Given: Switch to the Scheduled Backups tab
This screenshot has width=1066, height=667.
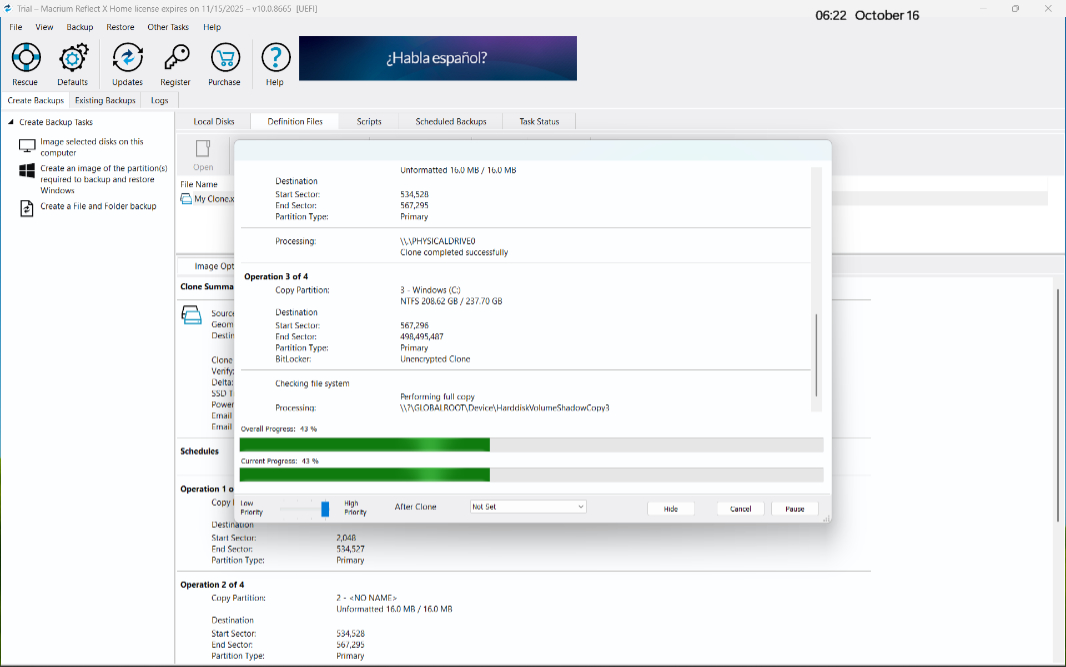Looking at the screenshot, I should (x=450, y=122).
